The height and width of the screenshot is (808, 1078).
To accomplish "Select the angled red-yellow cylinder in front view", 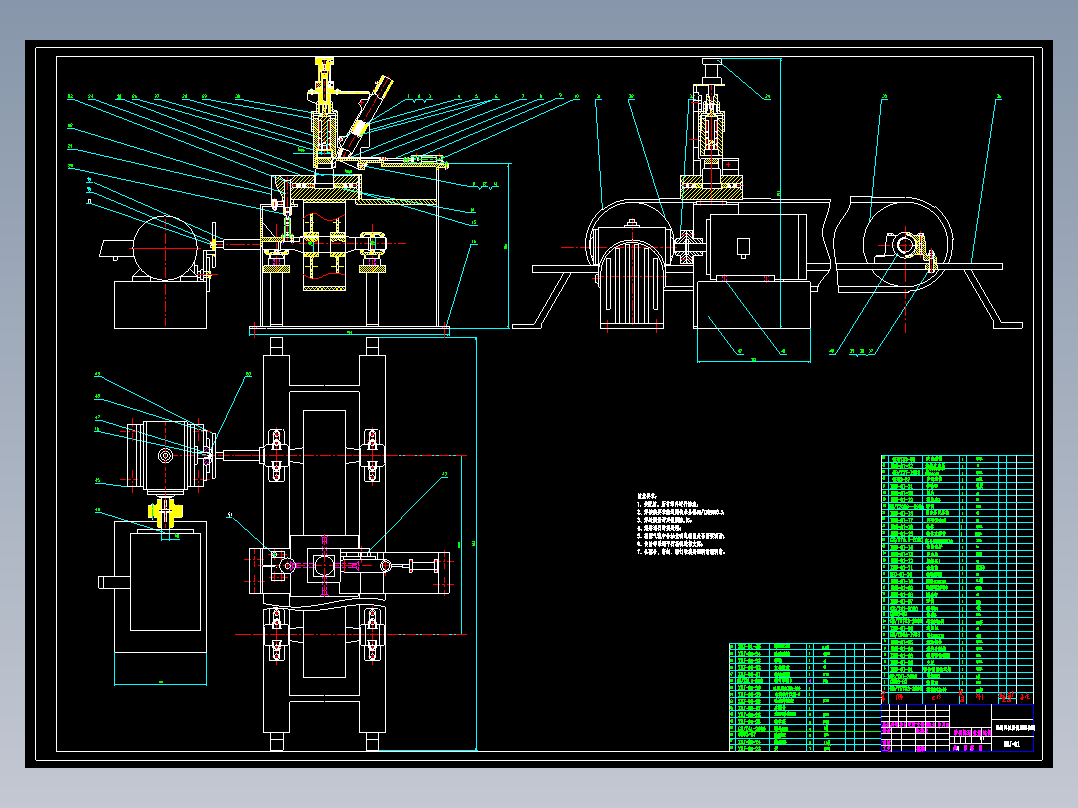I will coord(364,117).
